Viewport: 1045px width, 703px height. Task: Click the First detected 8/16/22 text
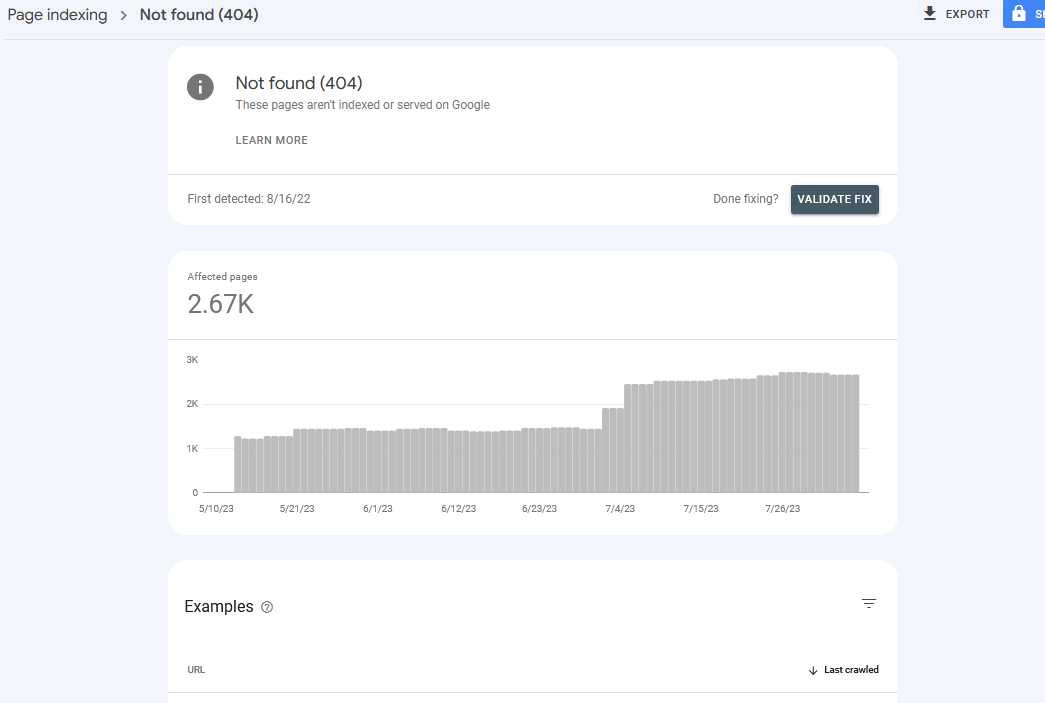[x=249, y=199]
